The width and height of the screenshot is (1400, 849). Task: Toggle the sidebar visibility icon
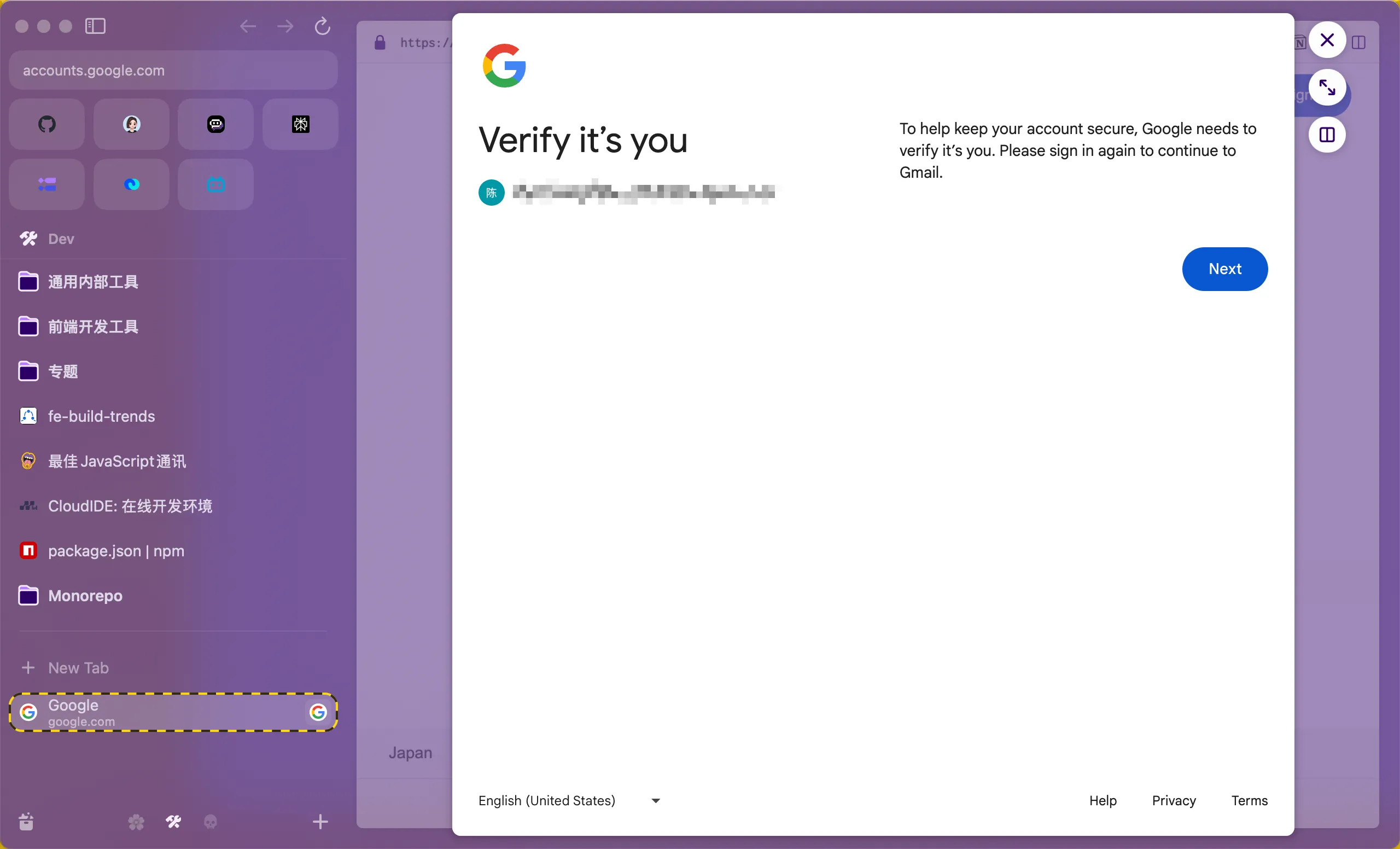(95, 26)
